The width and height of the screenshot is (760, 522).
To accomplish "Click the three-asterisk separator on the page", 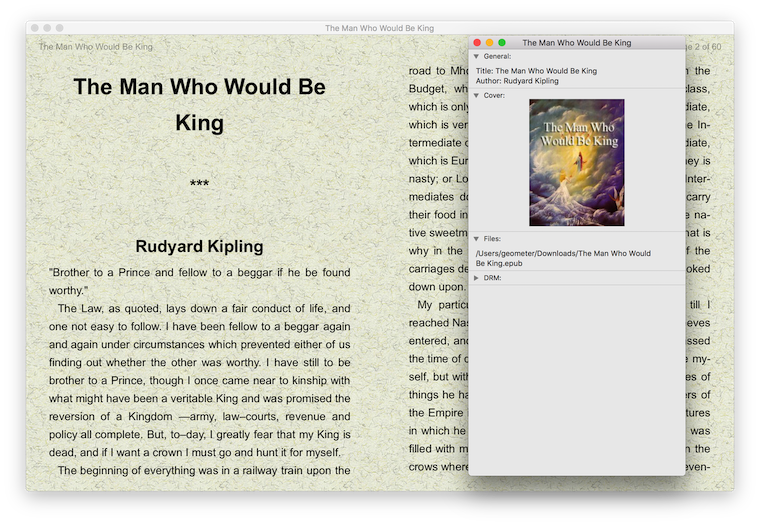I will click(x=199, y=185).
